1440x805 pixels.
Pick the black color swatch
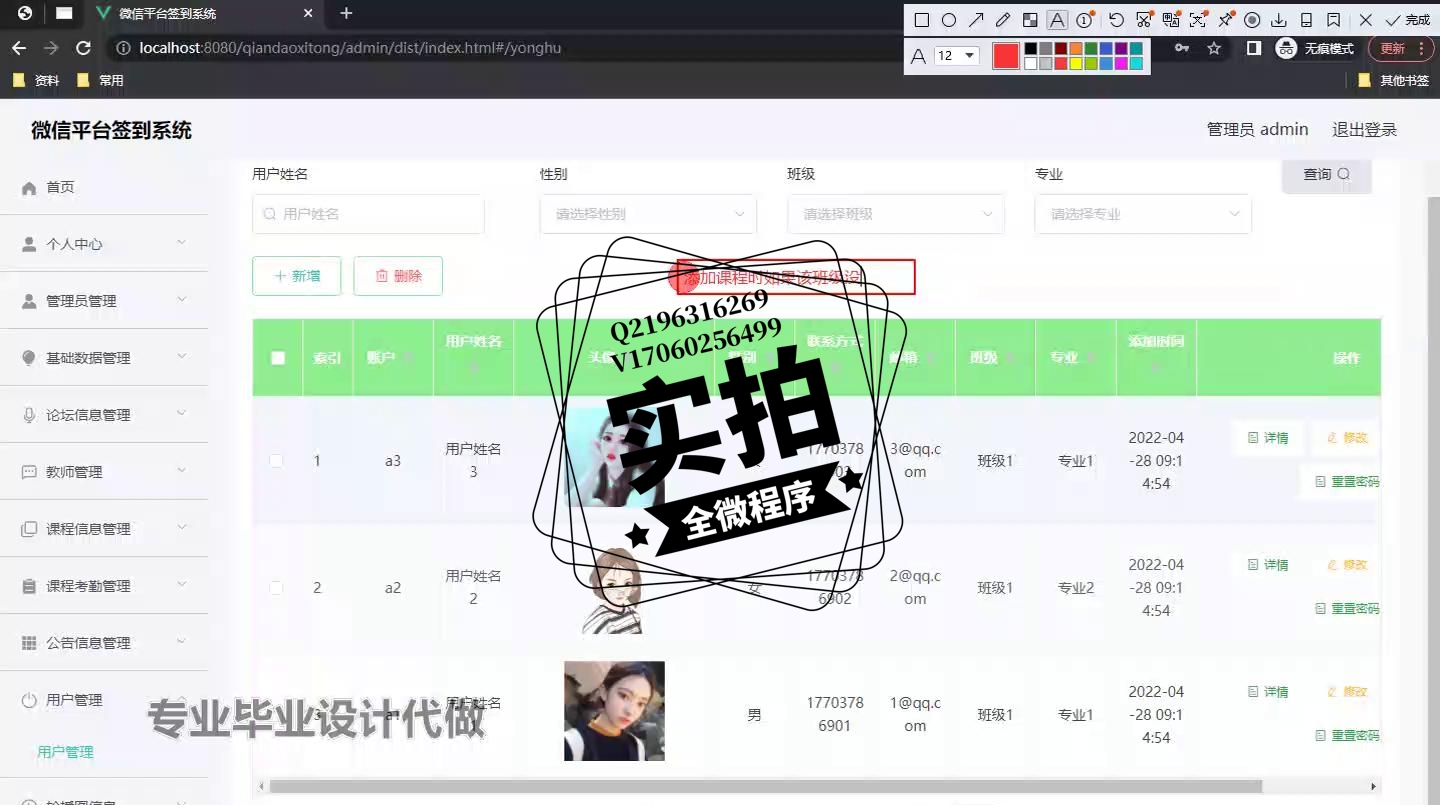1031,48
